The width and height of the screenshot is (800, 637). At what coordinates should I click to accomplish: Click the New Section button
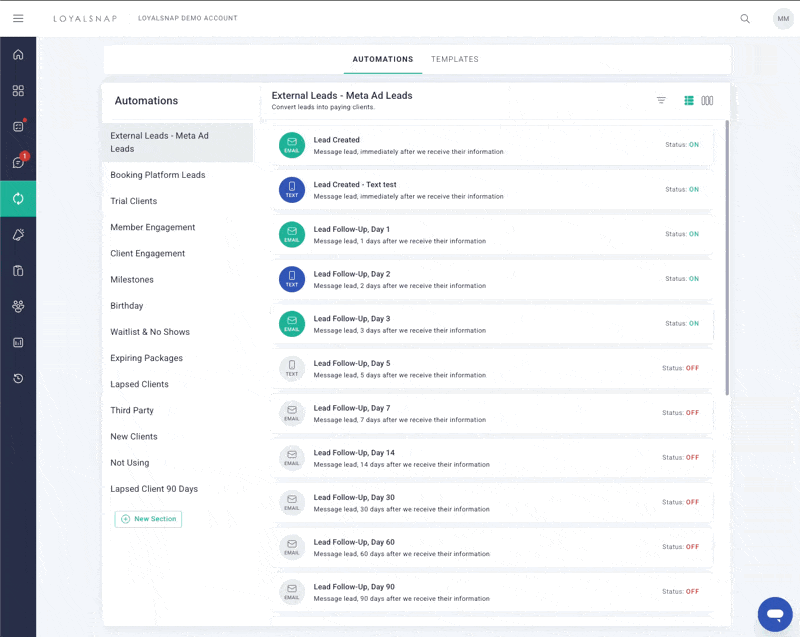pos(148,519)
